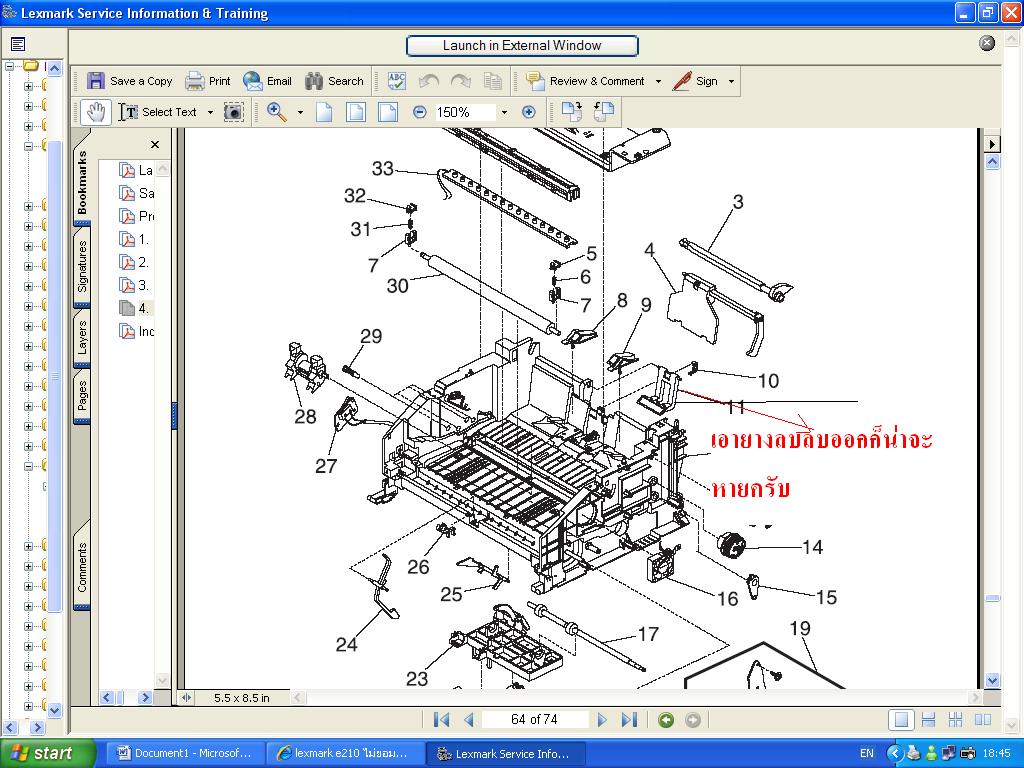Viewport: 1024px width, 768px height.
Task: Click the Undo arrow icon
Action: (428, 81)
